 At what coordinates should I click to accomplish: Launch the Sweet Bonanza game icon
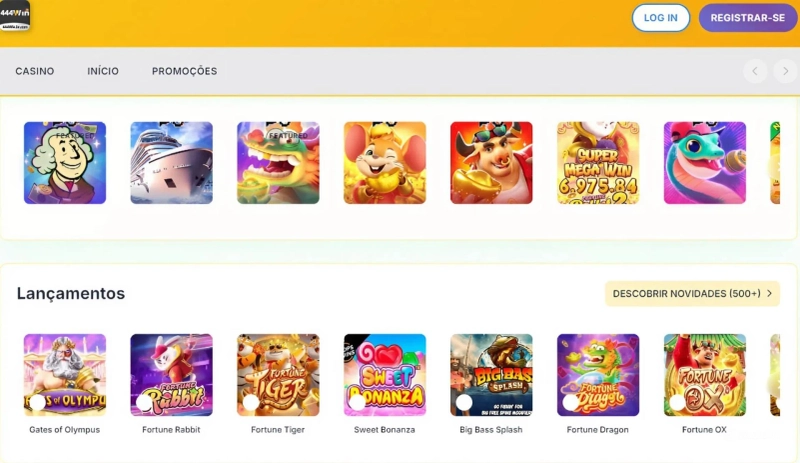[385, 375]
